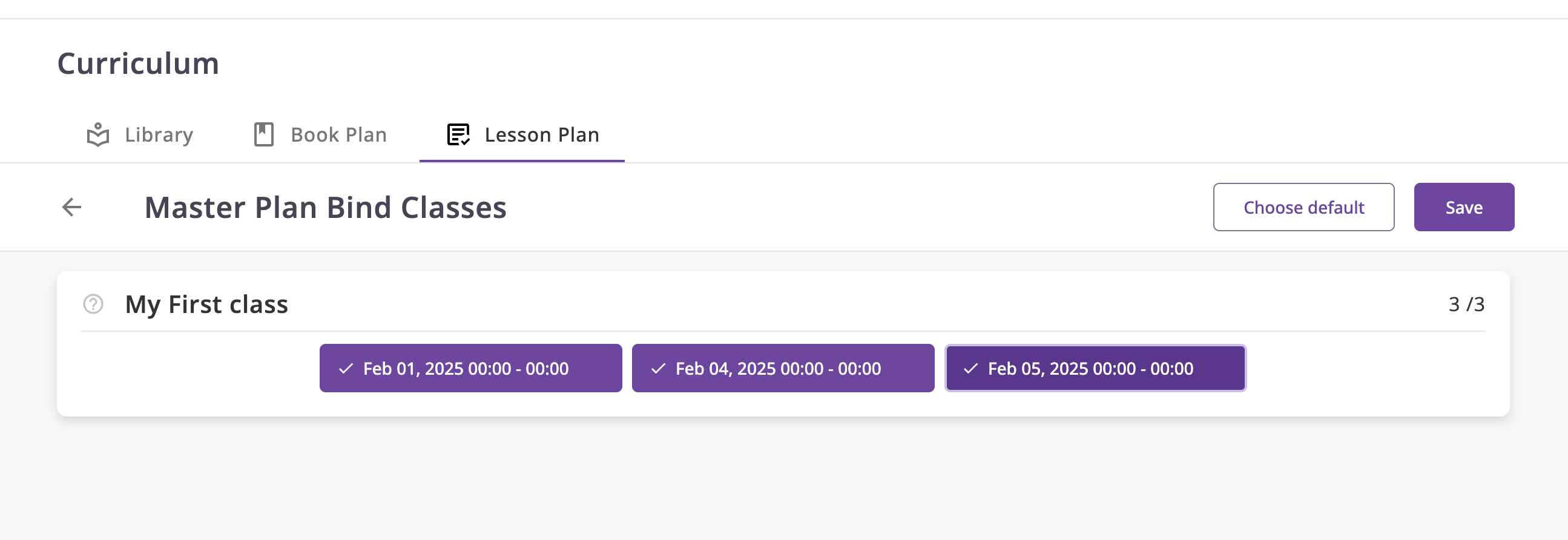Click the Library book icon
1568x540 pixels.
tap(98, 134)
